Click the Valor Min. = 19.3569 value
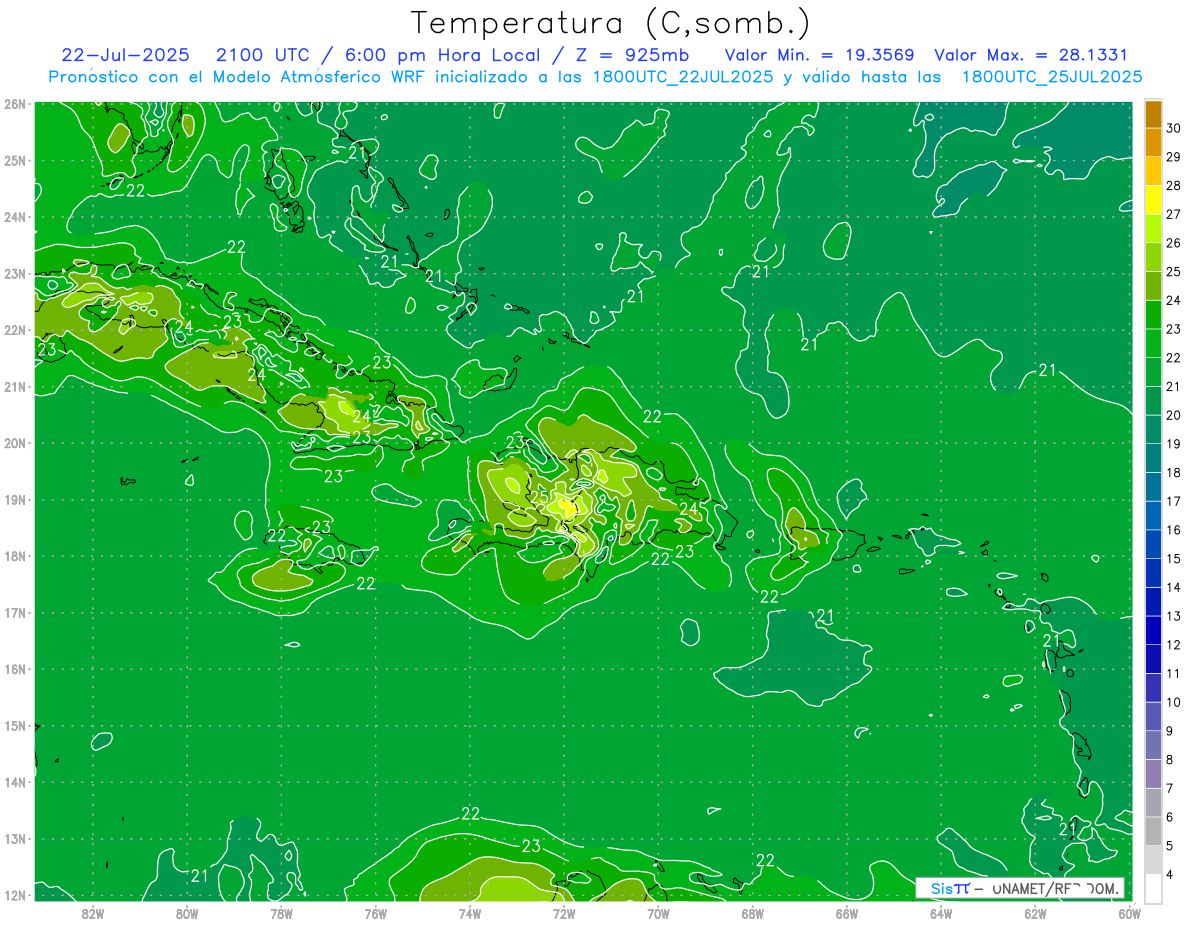 (819, 55)
